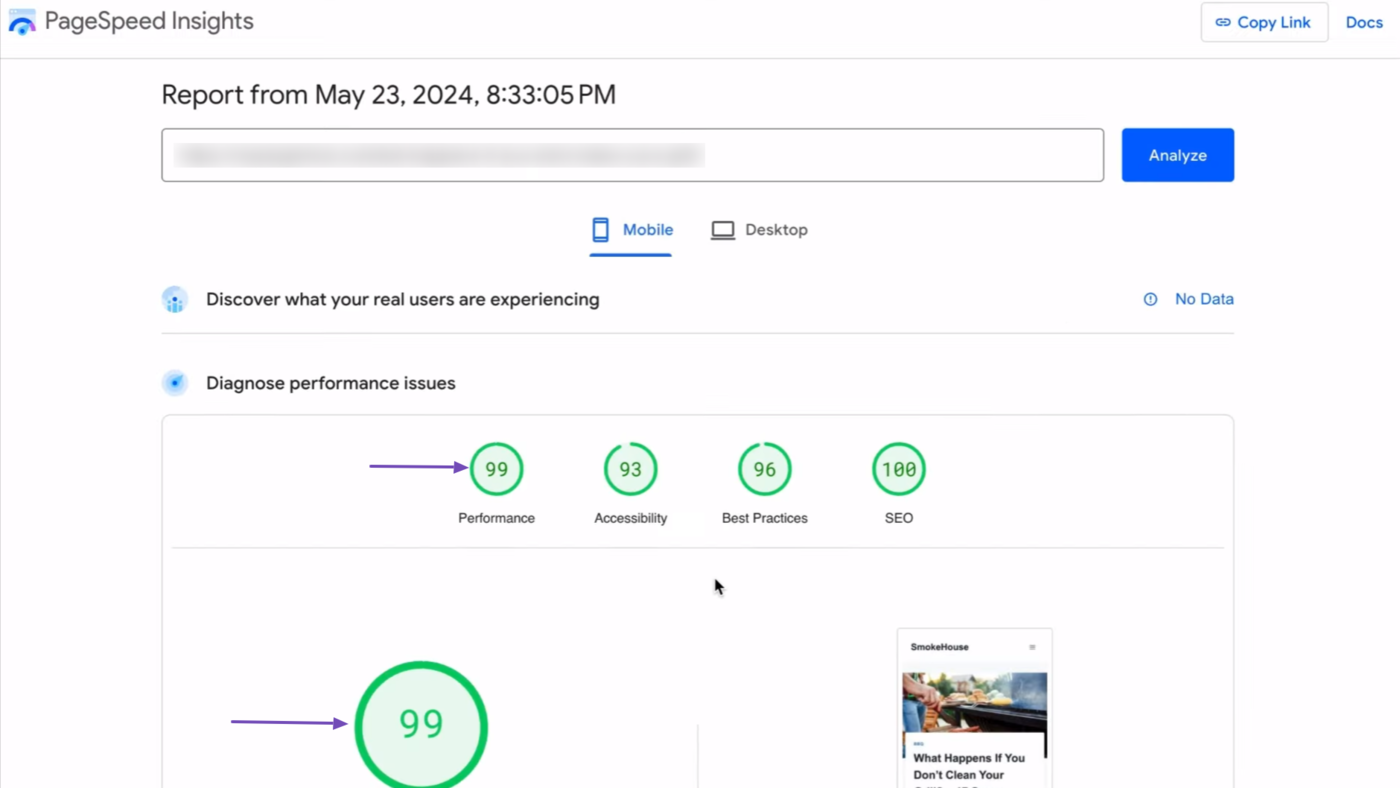Jump to the Accessibility 93 score gauge
The width and height of the screenshot is (1400, 788).
tap(630, 469)
